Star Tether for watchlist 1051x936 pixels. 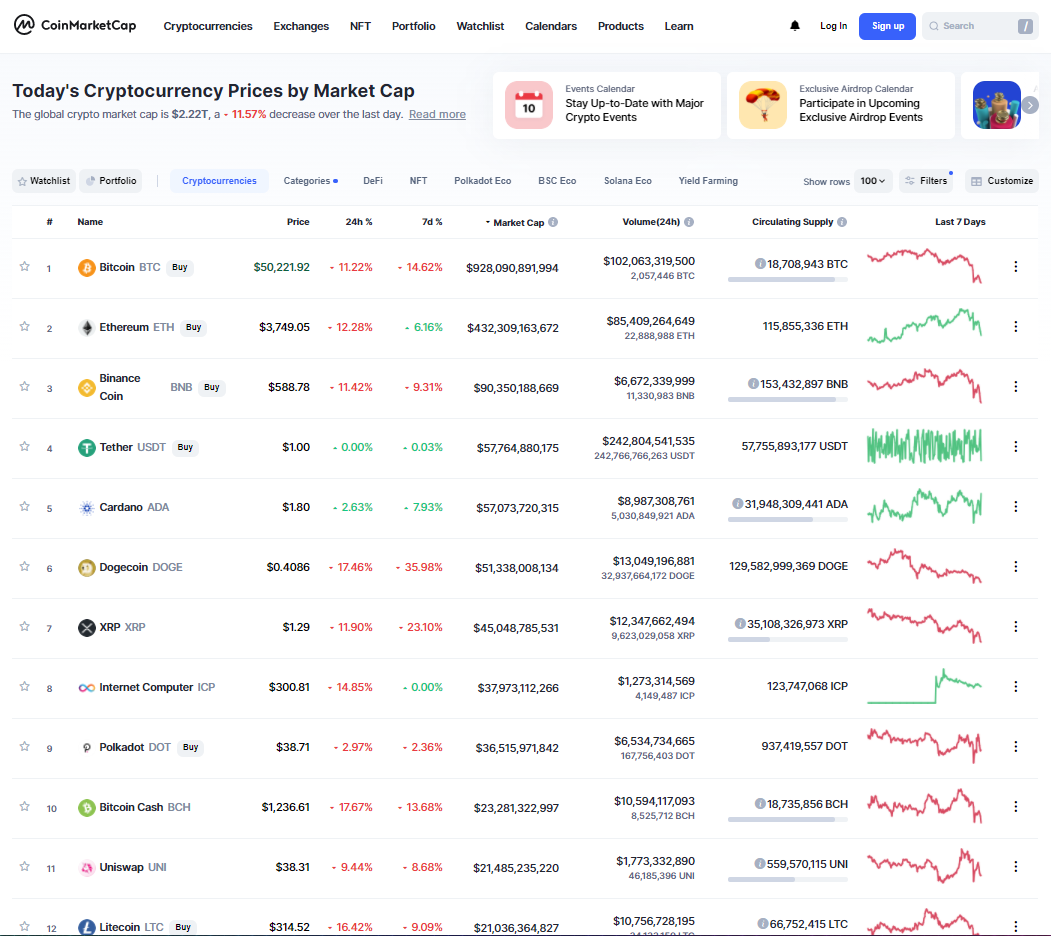(25, 446)
